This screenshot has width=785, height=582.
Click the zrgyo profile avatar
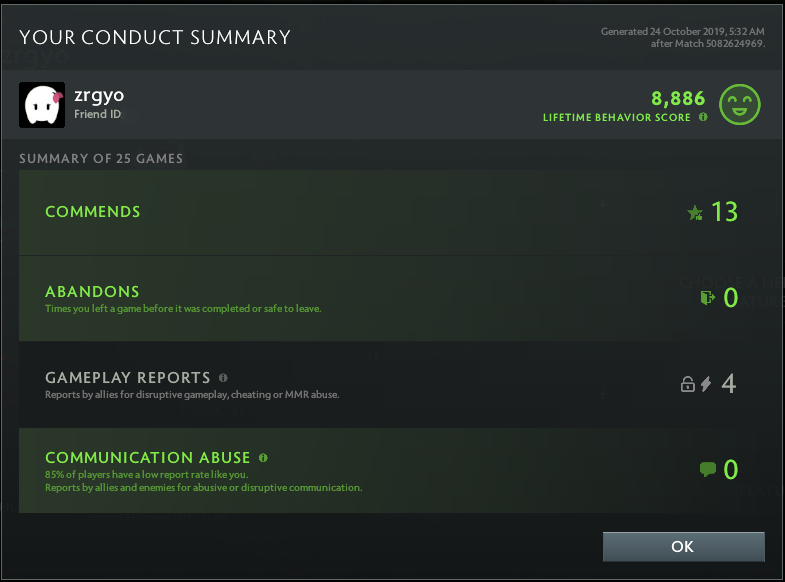point(42,105)
